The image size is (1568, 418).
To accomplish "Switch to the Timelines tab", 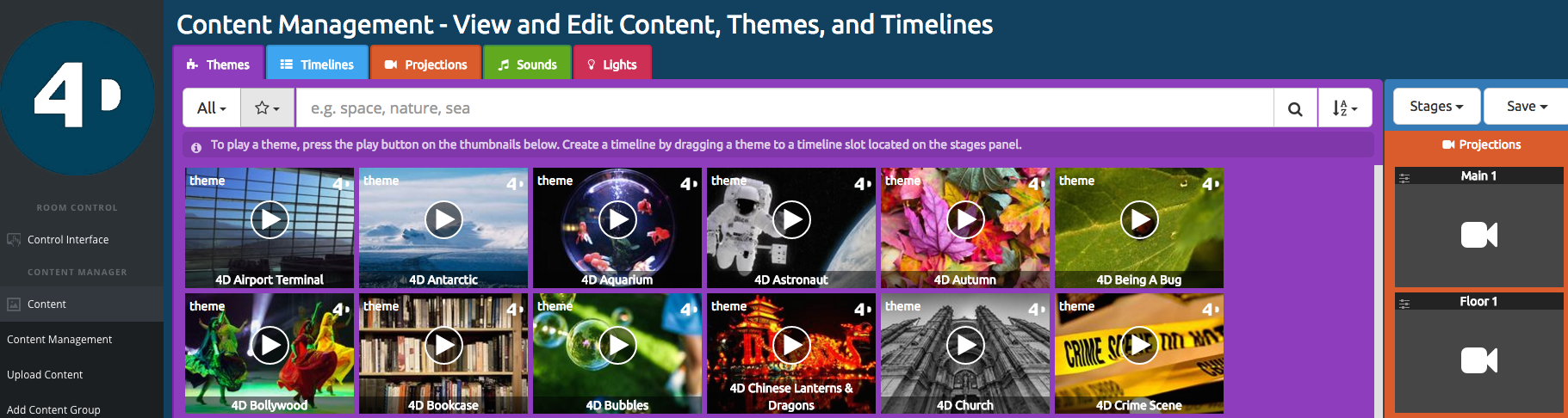I will point(317,65).
